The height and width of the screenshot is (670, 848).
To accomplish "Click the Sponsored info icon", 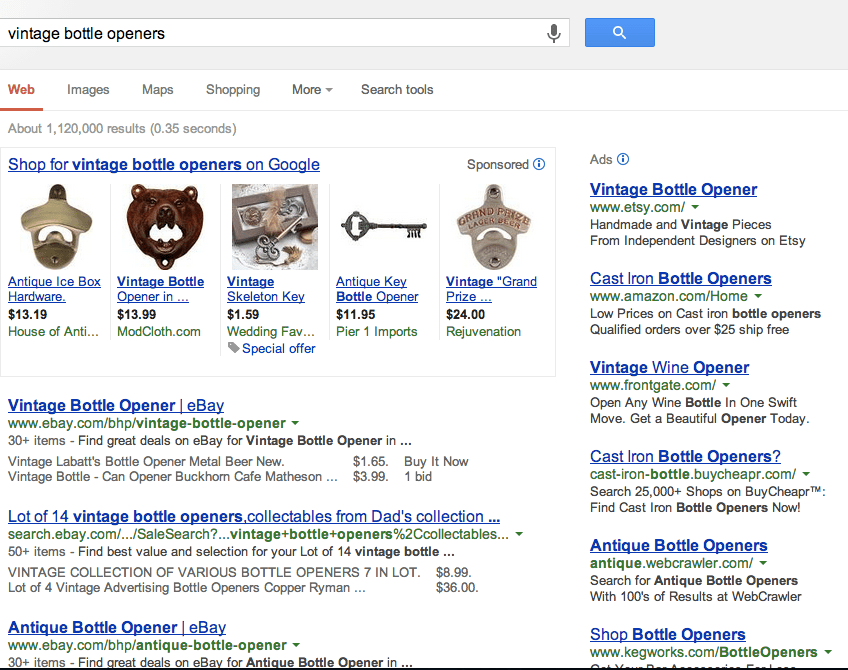I will pos(539,164).
